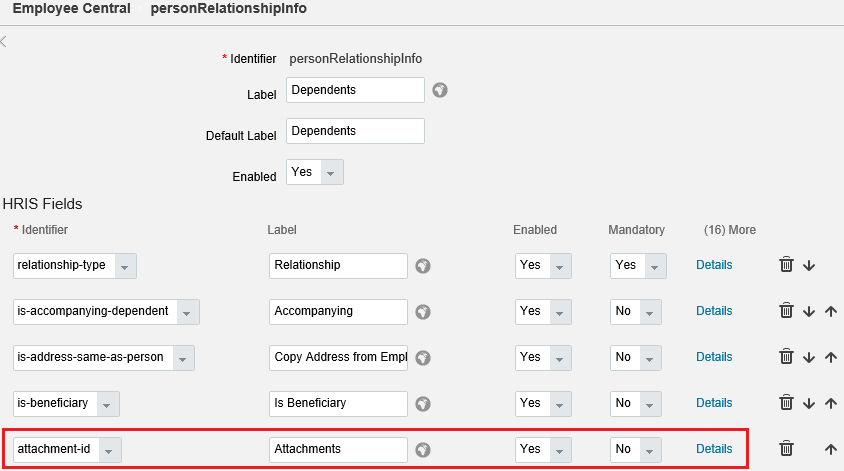Open translations globe for Relationship label

click(x=423, y=265)
